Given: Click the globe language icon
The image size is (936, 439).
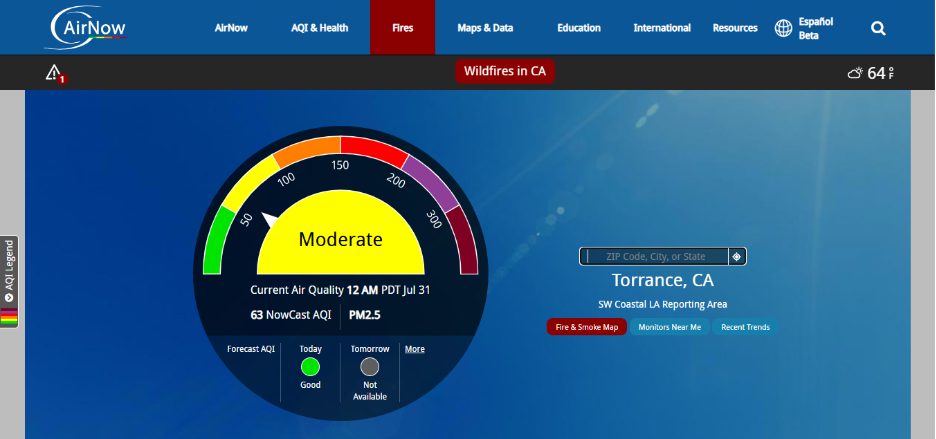Looking at the screenshot, I should coord(783,28).
